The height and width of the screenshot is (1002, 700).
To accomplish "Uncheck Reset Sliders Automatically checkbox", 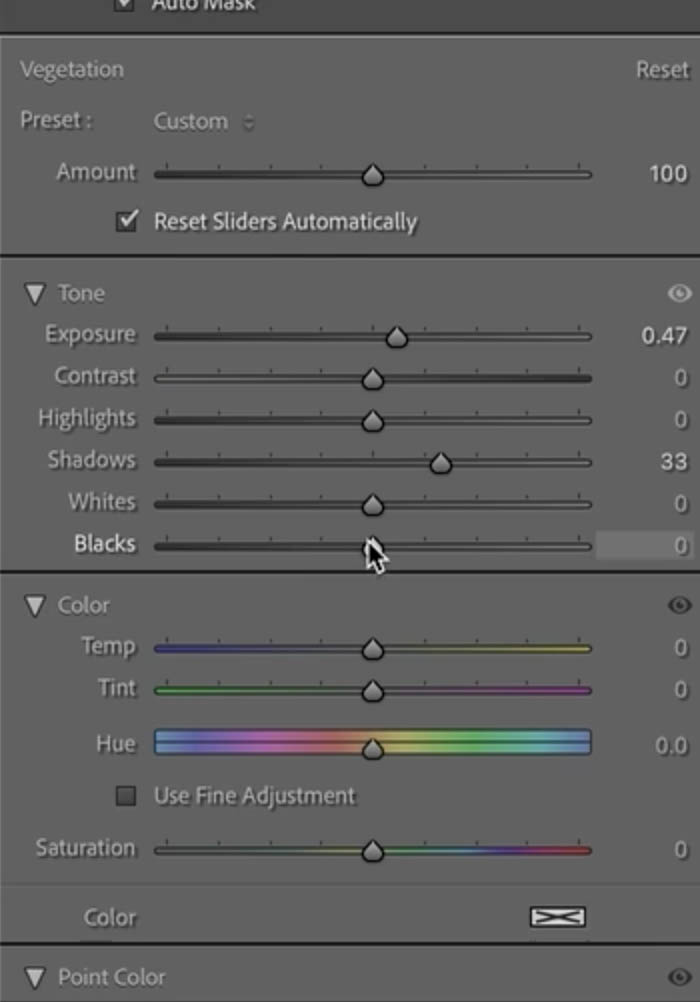I will point(127,221).
